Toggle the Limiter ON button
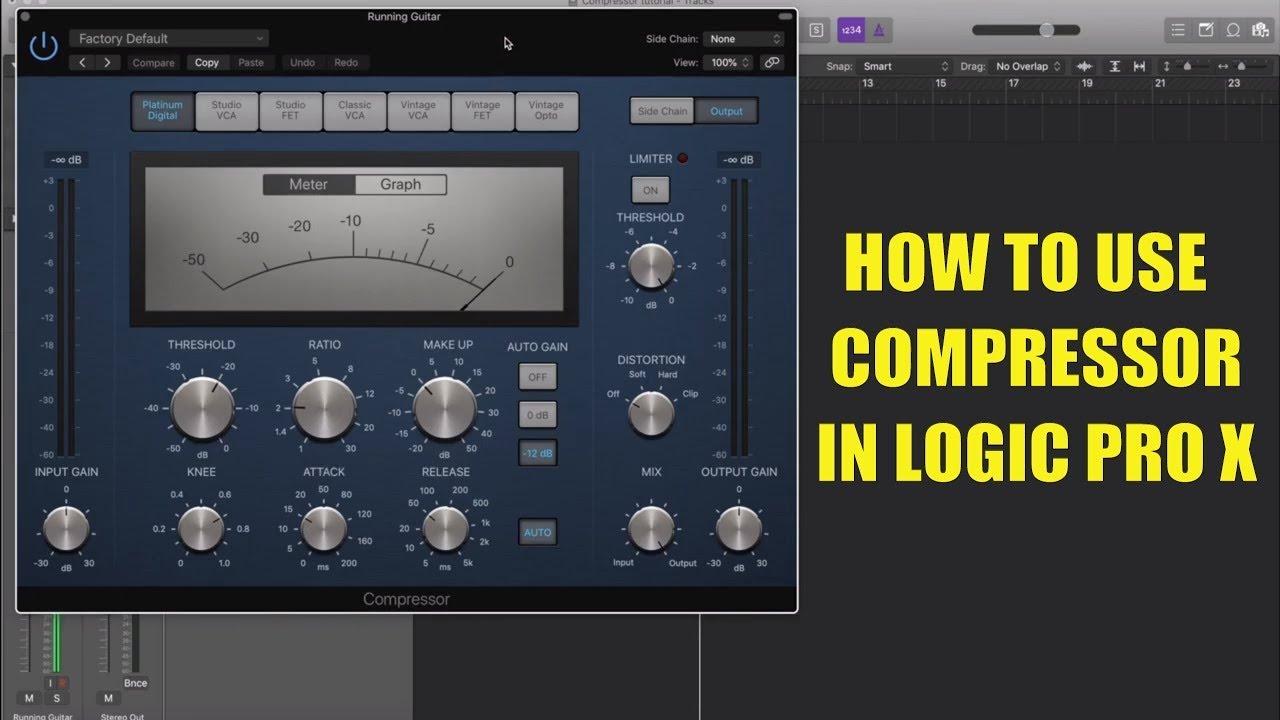Image resolution: width=1280 pixels, height=720 pixels. pyautogui.click(x=650, y=190)
